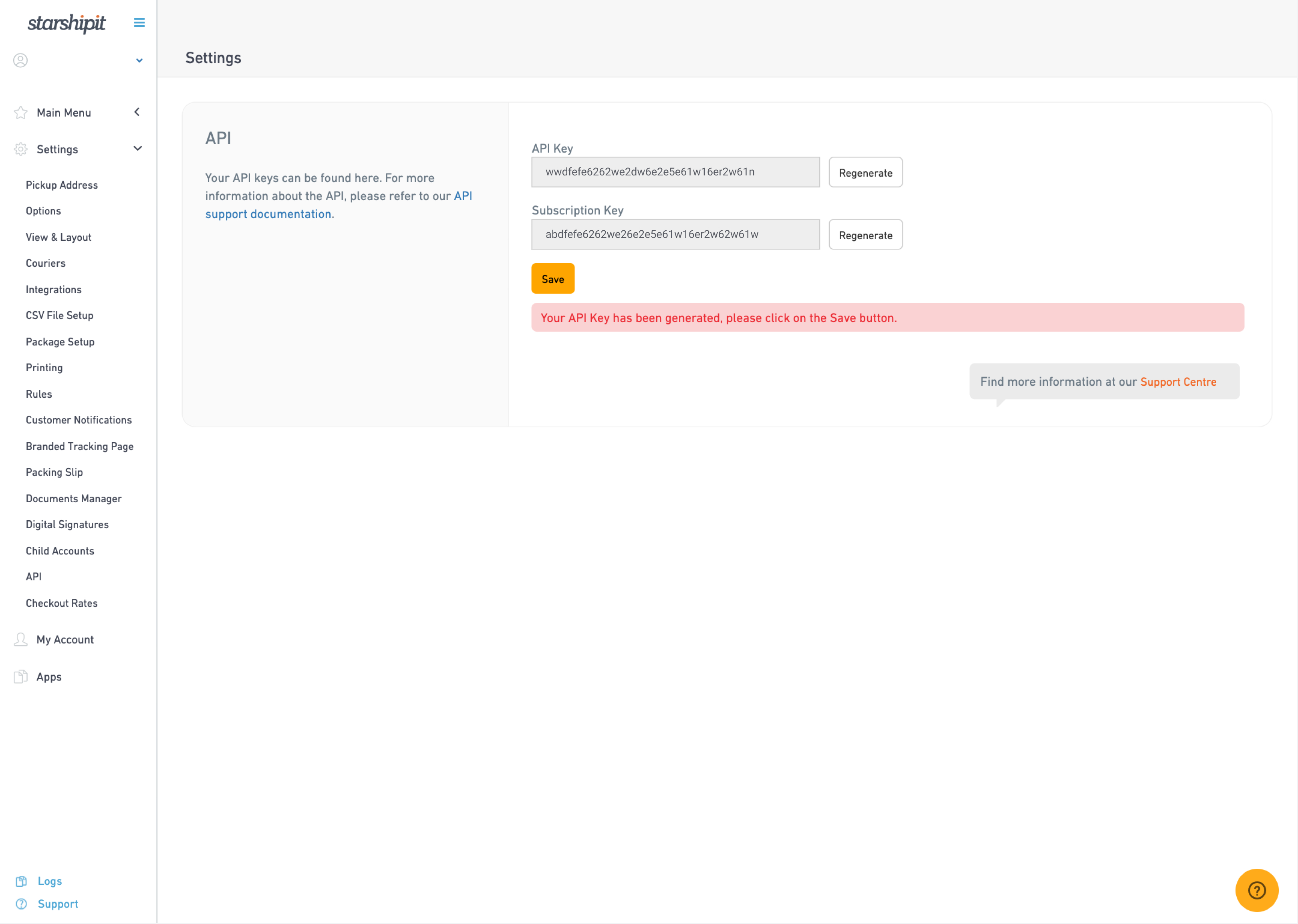Open Customer Notifications settings
1298x924 pixels.
(79, 421)
